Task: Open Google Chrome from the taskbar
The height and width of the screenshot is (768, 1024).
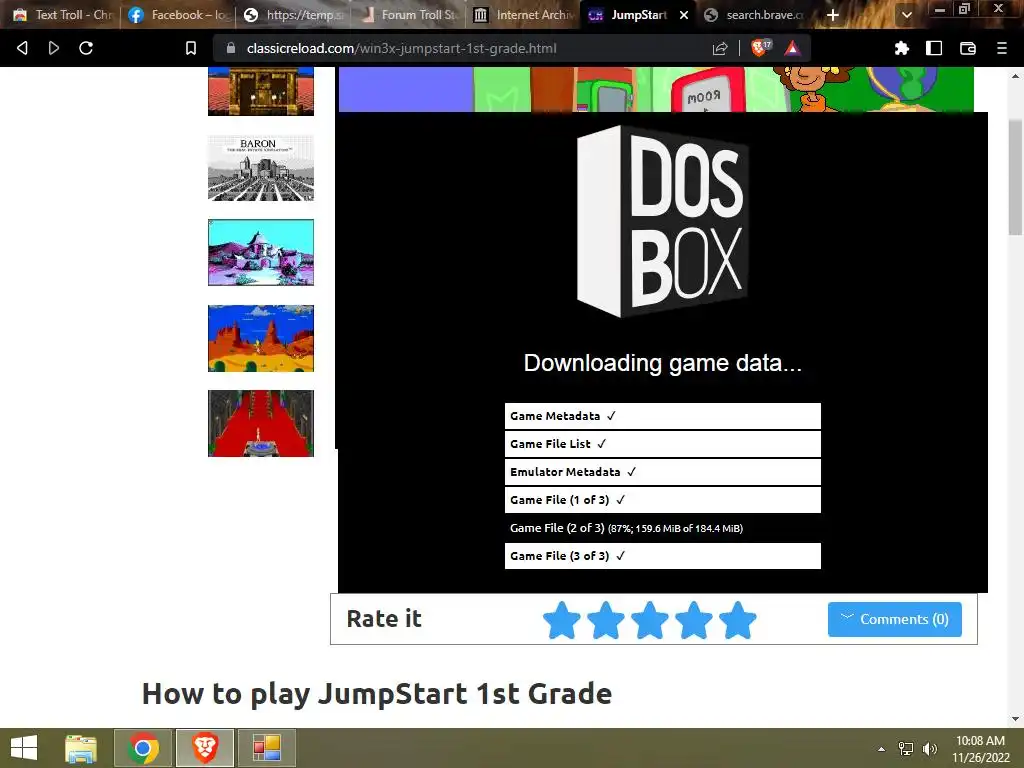Action: point(143,748)
